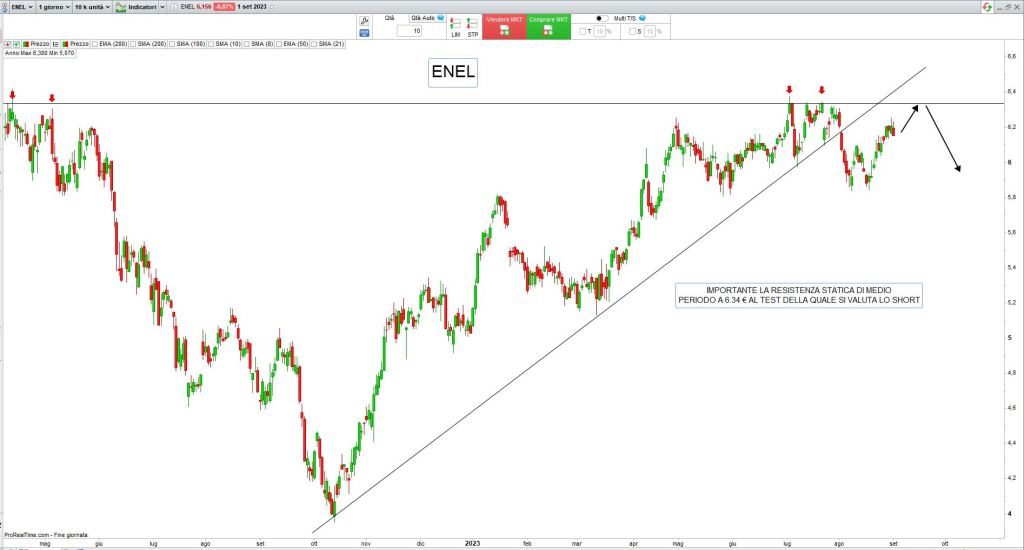The height and width of the screenshot is (550, 1024).
Task: Select the STP stop order icon
Action: (472, 24)
